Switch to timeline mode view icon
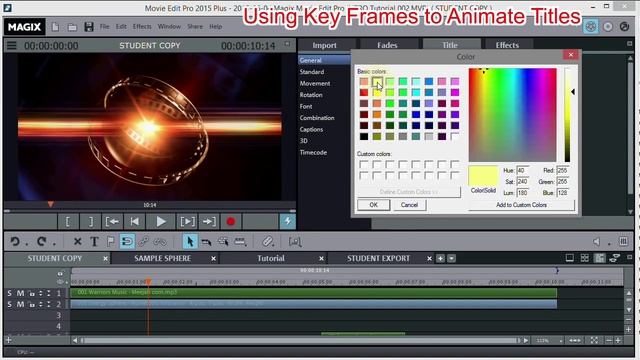This screenshot has width=640, height=360. (x=600, y=258)
